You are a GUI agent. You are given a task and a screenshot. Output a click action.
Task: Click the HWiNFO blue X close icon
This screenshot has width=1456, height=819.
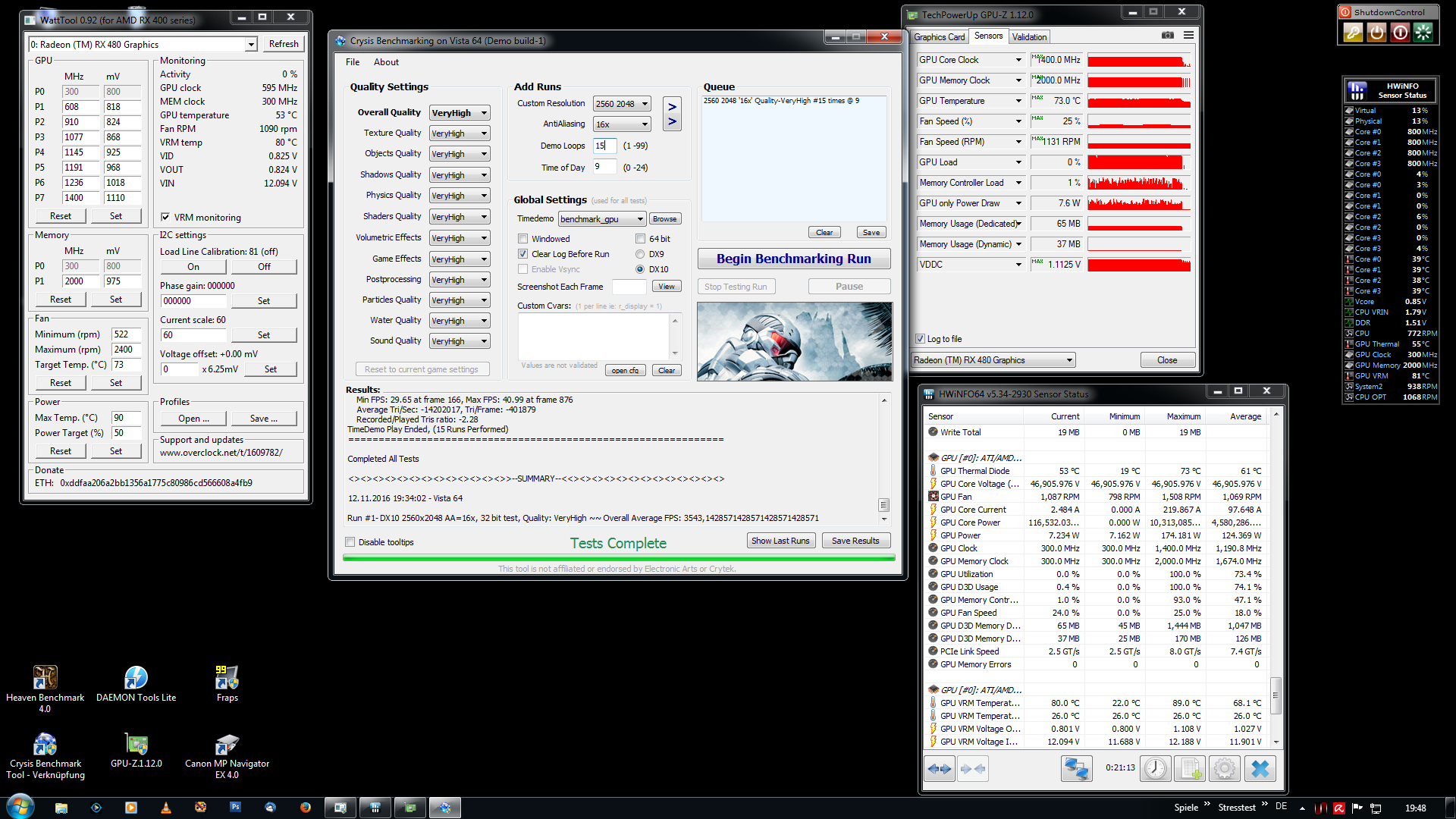[x=1260, y=769]
